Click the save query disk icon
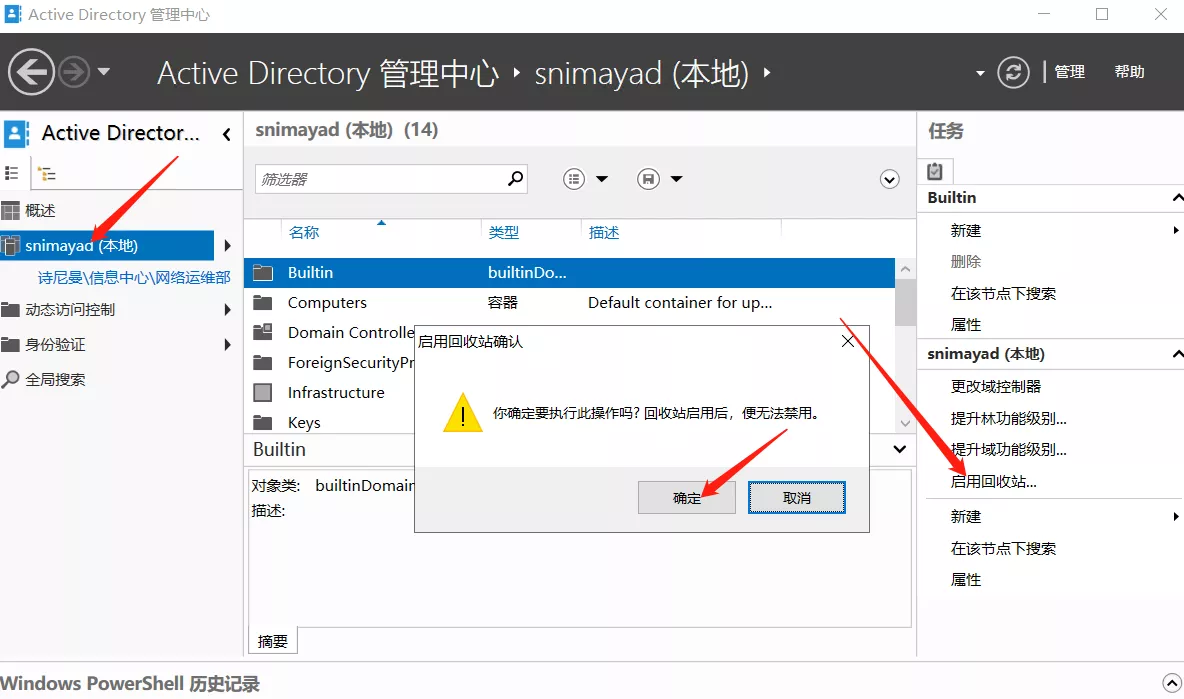The image size is (1184, 699). click(649, 179)
